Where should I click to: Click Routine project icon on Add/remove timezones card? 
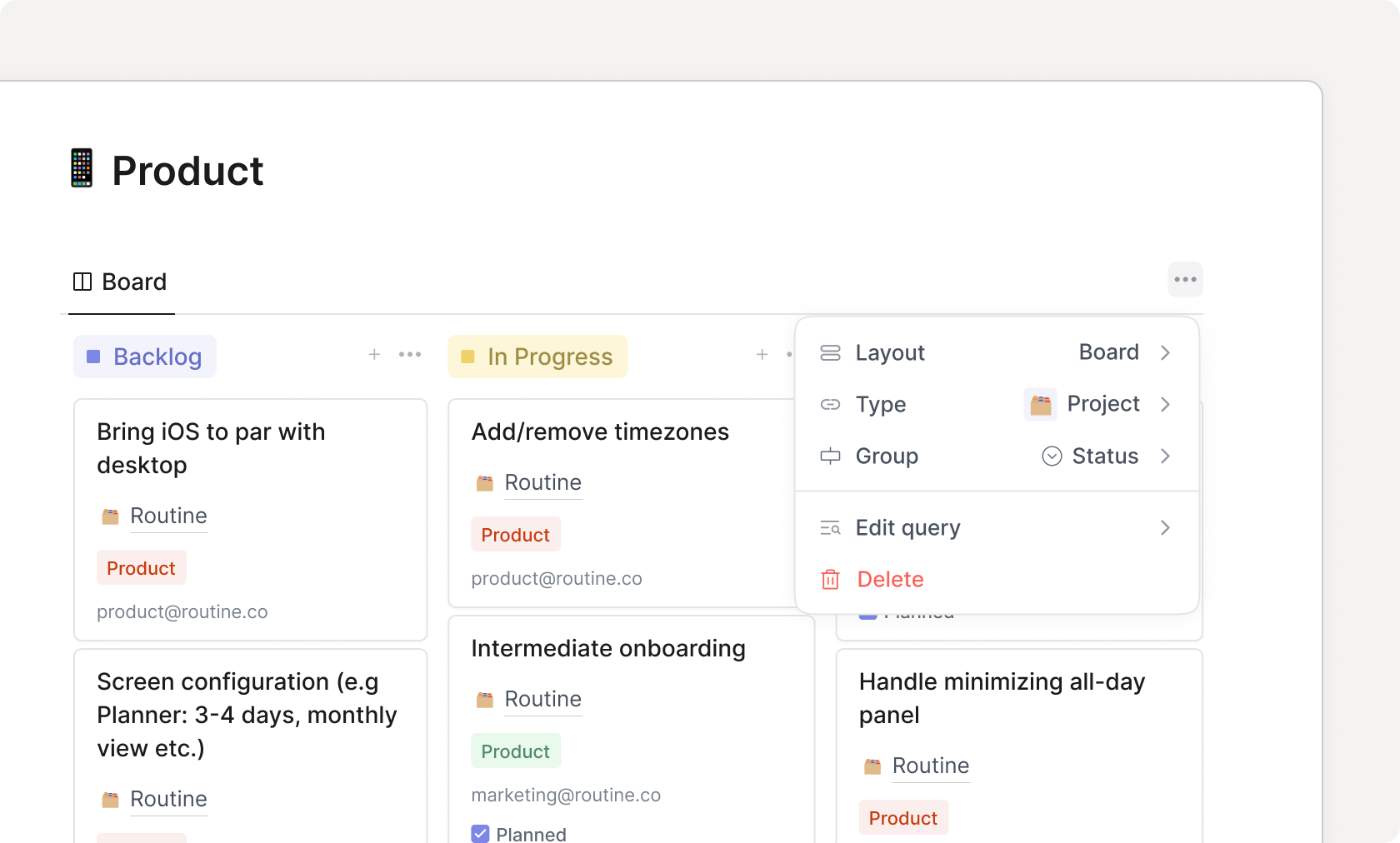484,483
